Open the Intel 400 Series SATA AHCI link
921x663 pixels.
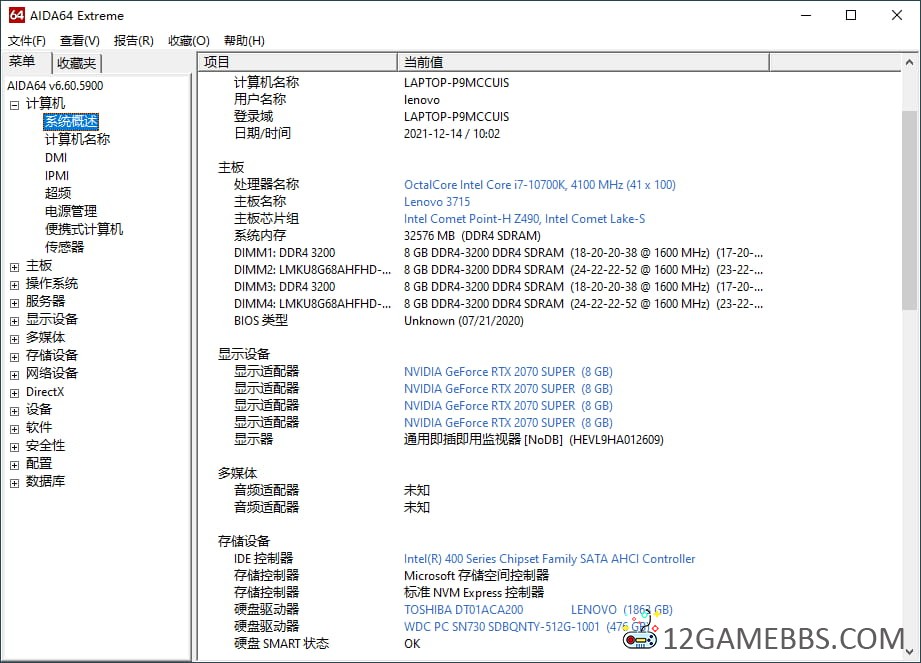(x=550, y=558)
